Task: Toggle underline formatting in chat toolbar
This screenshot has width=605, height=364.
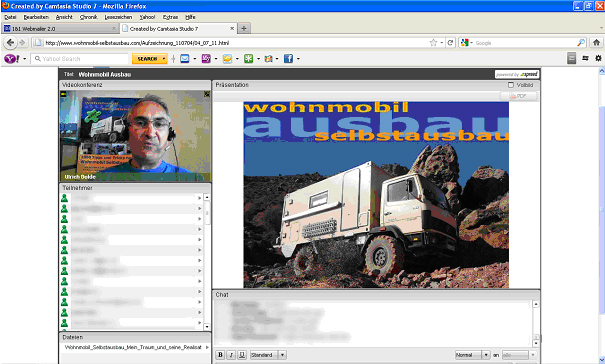Action: [242, 355]
